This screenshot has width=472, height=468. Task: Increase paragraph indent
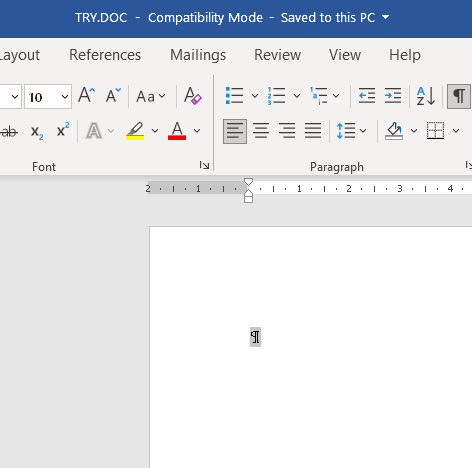coord(393,96)
